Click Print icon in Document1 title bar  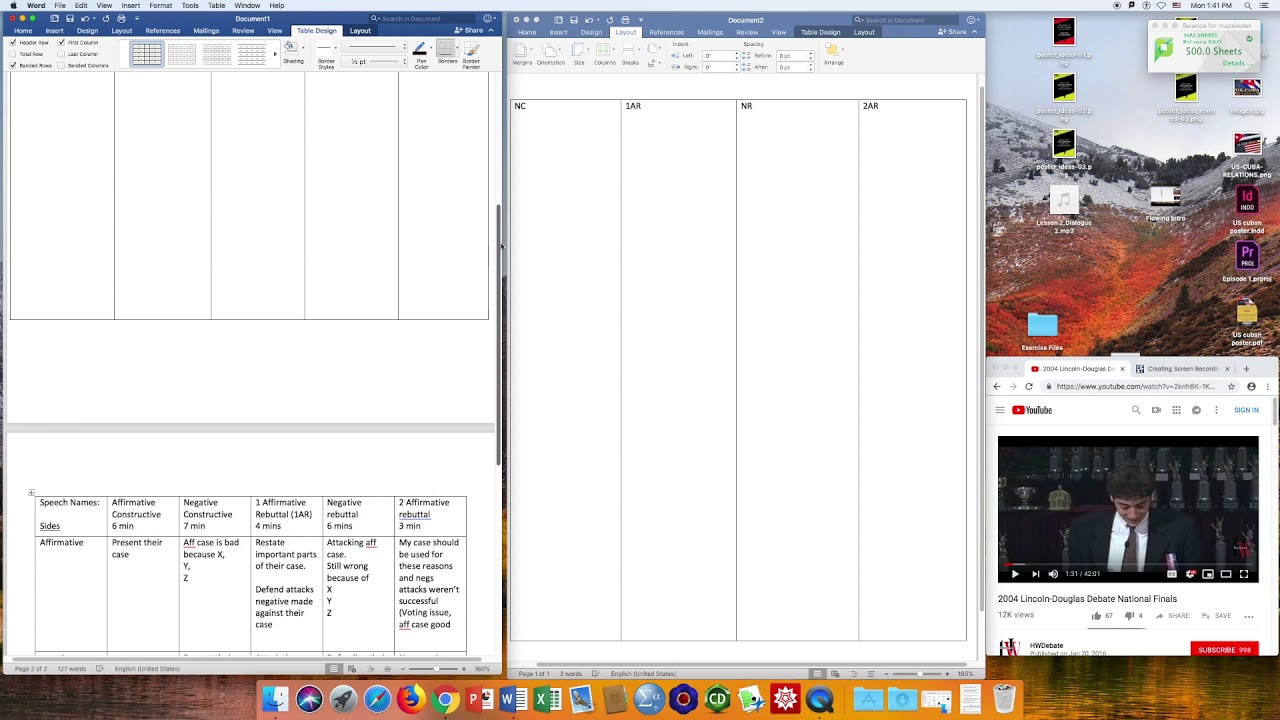pos(121,19)
